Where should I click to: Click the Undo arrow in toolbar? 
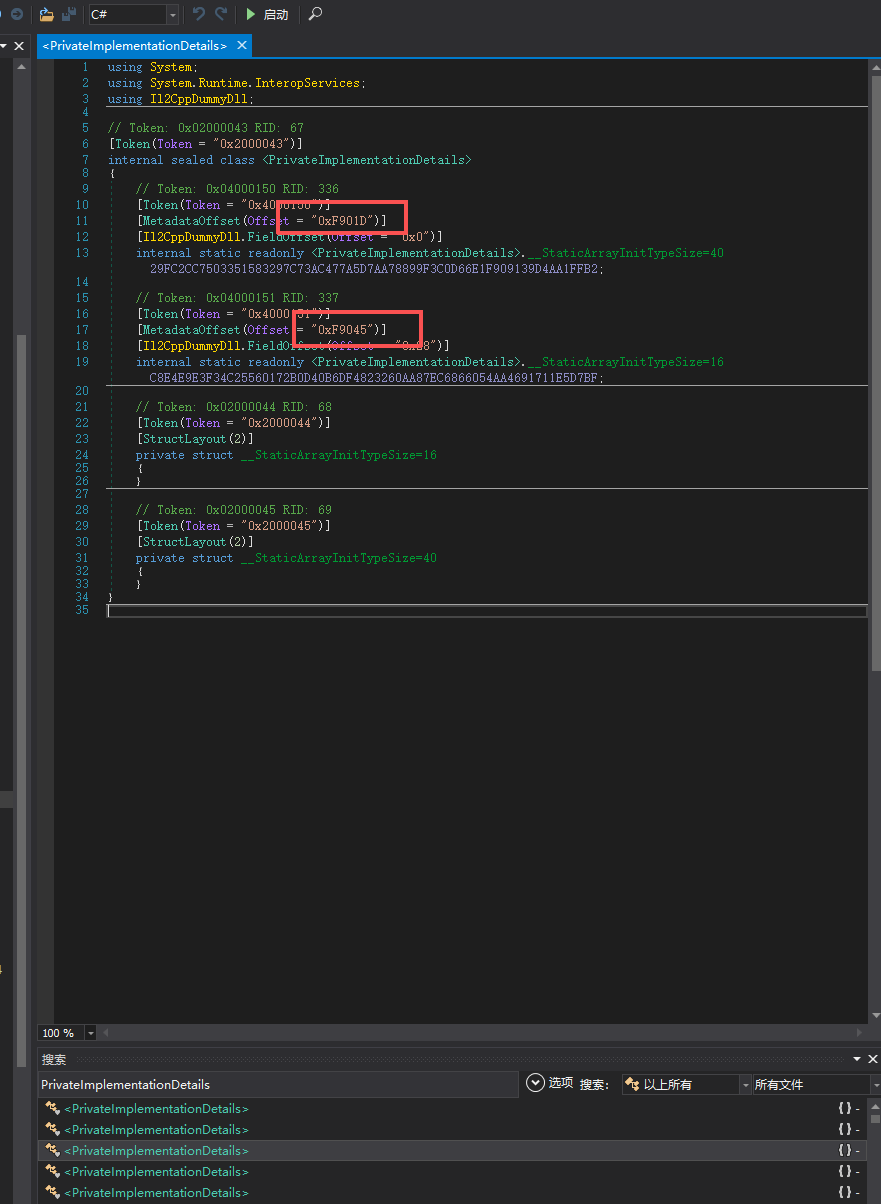[x=198, y=14]
